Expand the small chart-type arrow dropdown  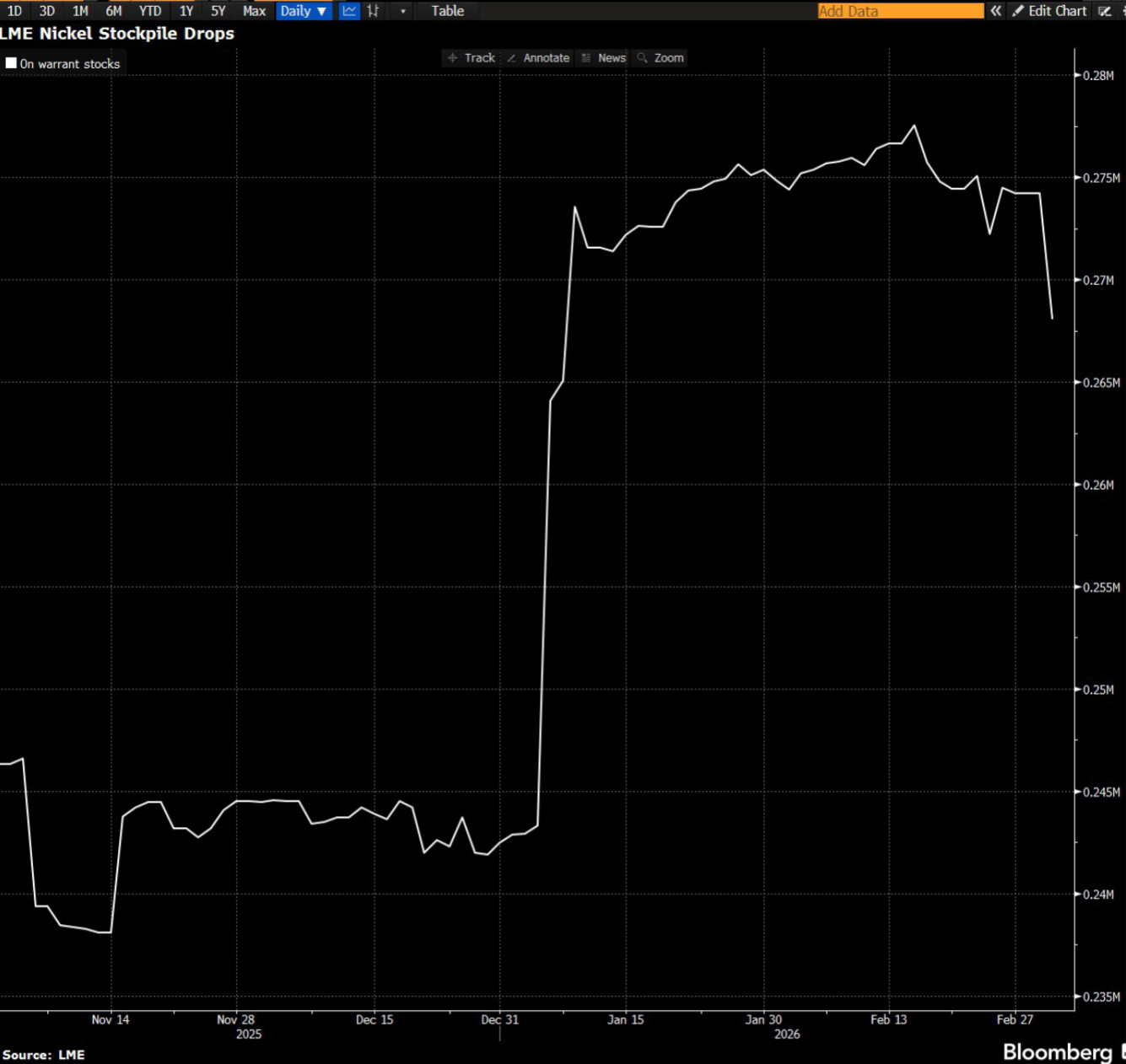coord(403,11)
